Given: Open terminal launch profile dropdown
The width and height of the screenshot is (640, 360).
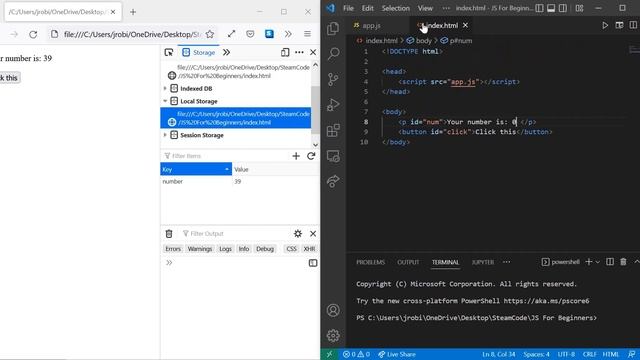Looking at the screenshot, I should [x=598, y=262].
